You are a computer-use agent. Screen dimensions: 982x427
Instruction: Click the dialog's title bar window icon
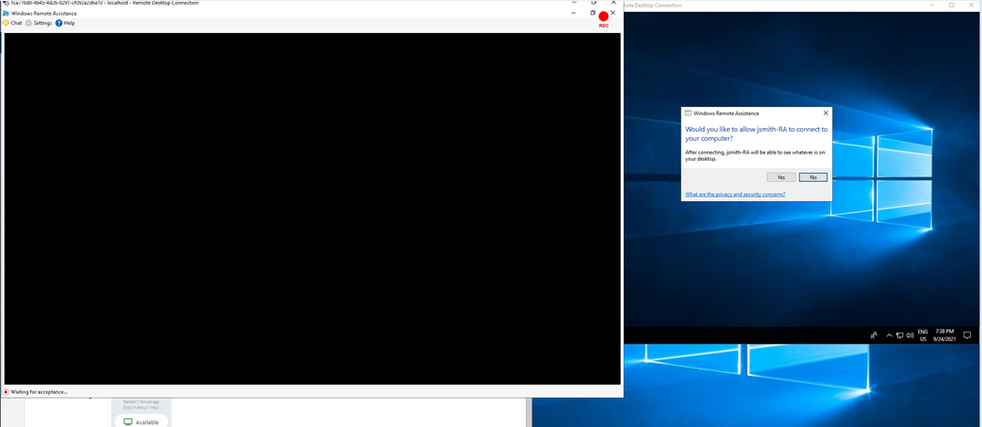click(x=688, y=113)
